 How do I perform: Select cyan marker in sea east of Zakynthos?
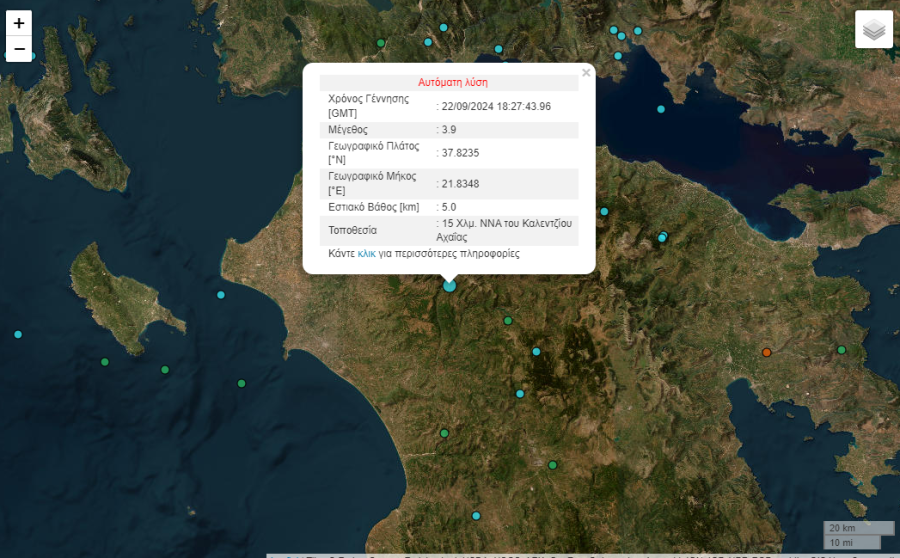point(221,295)
